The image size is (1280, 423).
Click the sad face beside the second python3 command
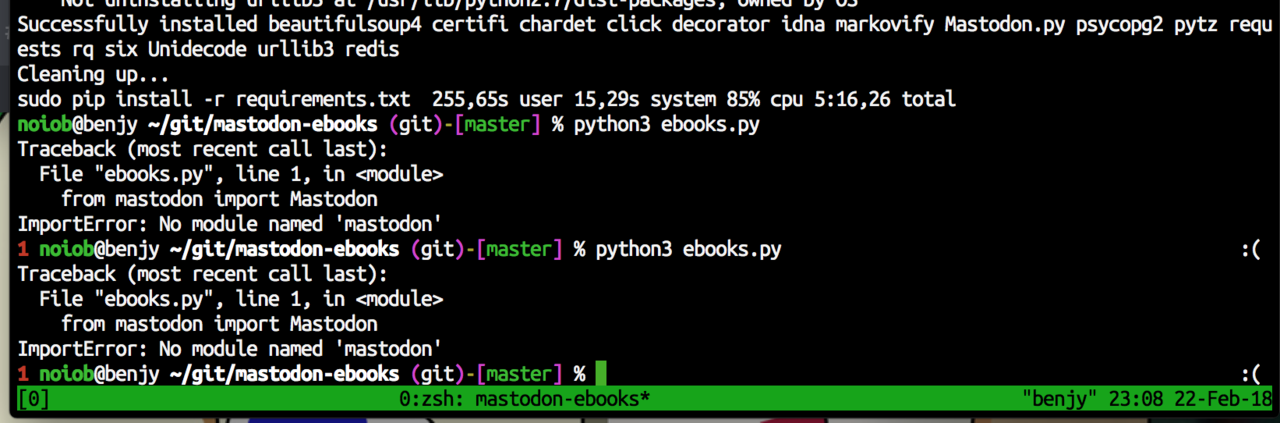tap(1250, 249)
